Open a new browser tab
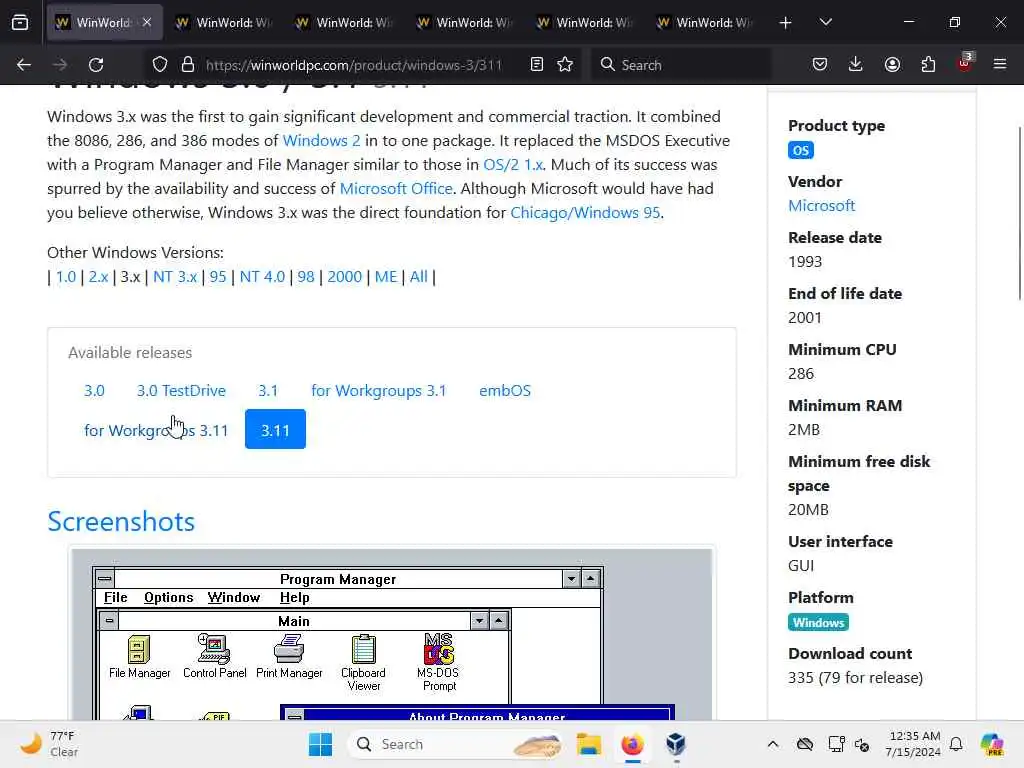This screenshot has width=1024, height=768. pos(786,23)
